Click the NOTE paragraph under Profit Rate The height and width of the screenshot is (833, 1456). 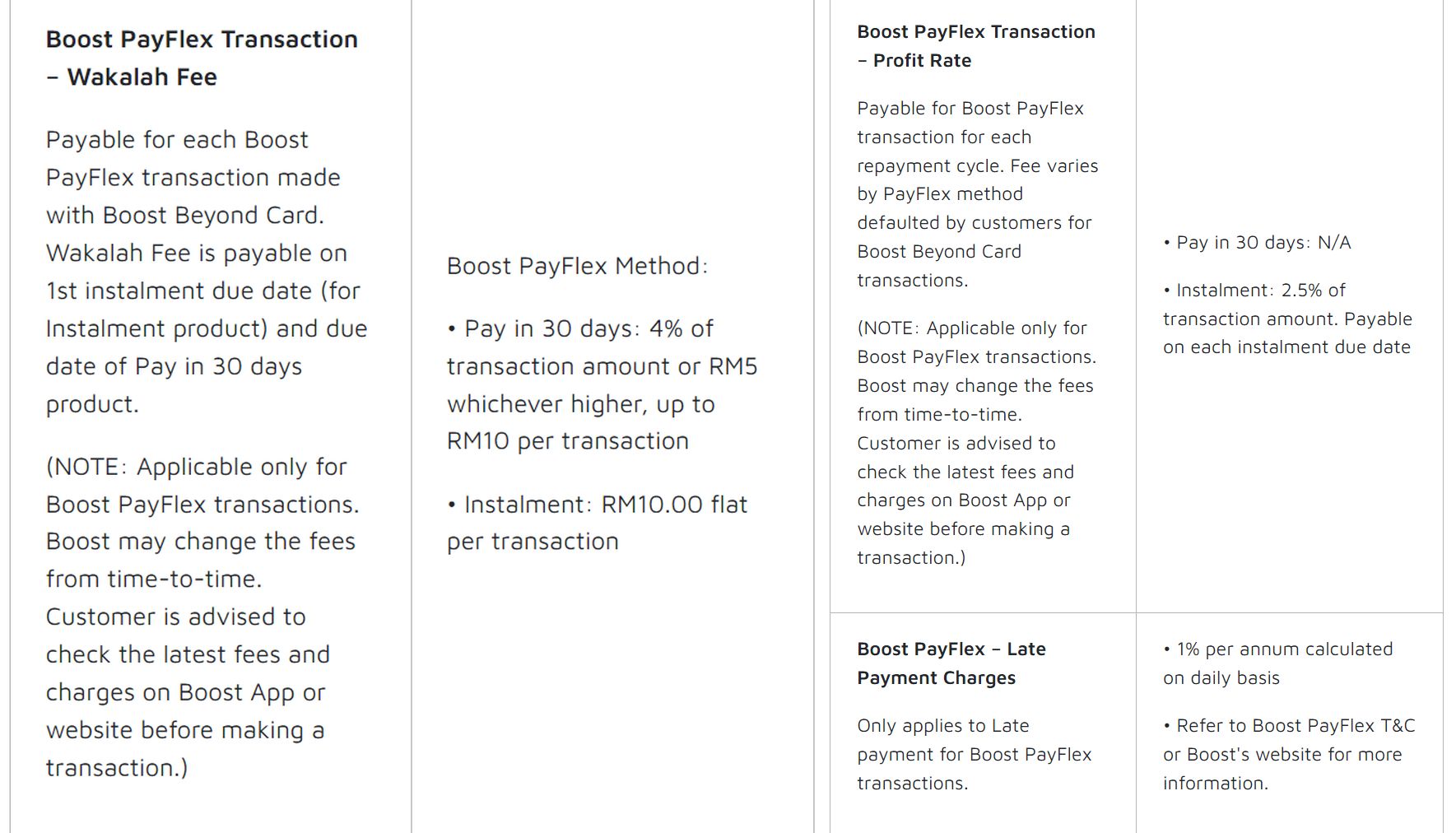tap(976, 443)
